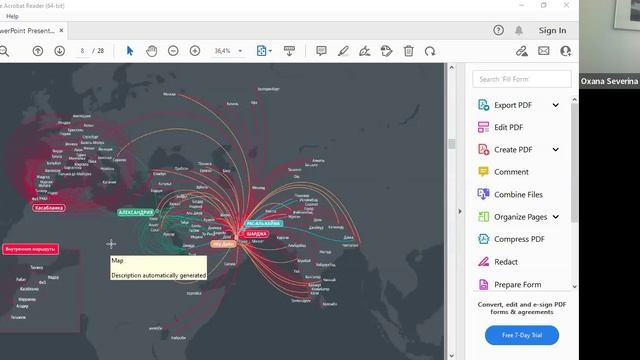Select the PowerPoint Present... document tab
The width and height of the screenshot is (640, 360).
(x=27, y=31)
